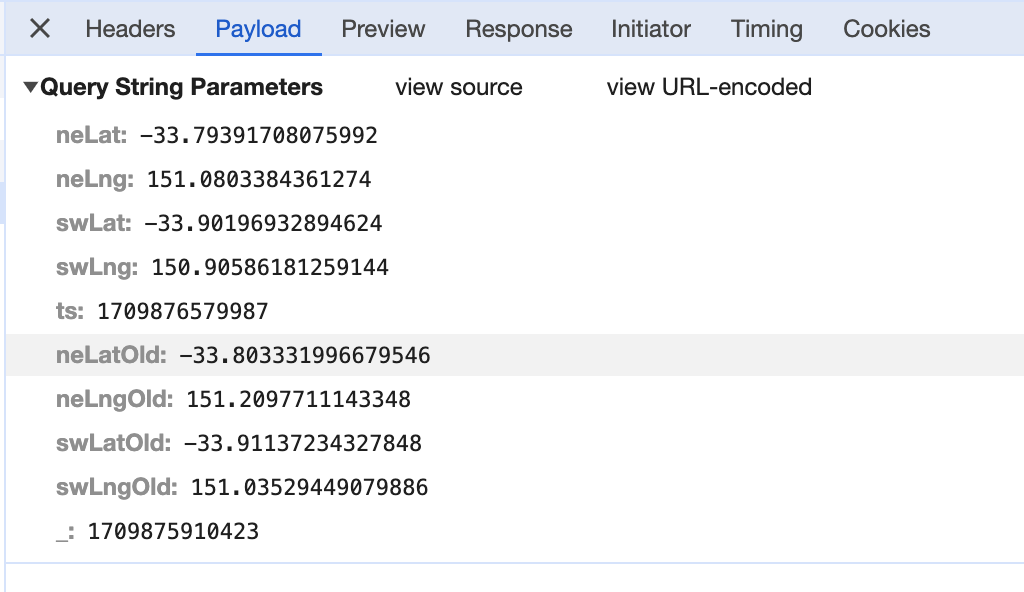This screenshot has height=592, width=1024.
Task: Click the swLngOld parameter value
Action: 309,488
